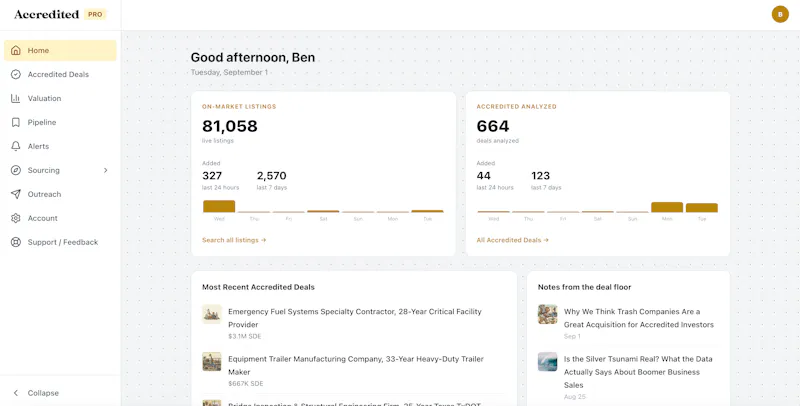Image resolution: width=800 pixels, height=406 pixels.
Task: Click the 664 deals analyzed figure
Action: 493,126
